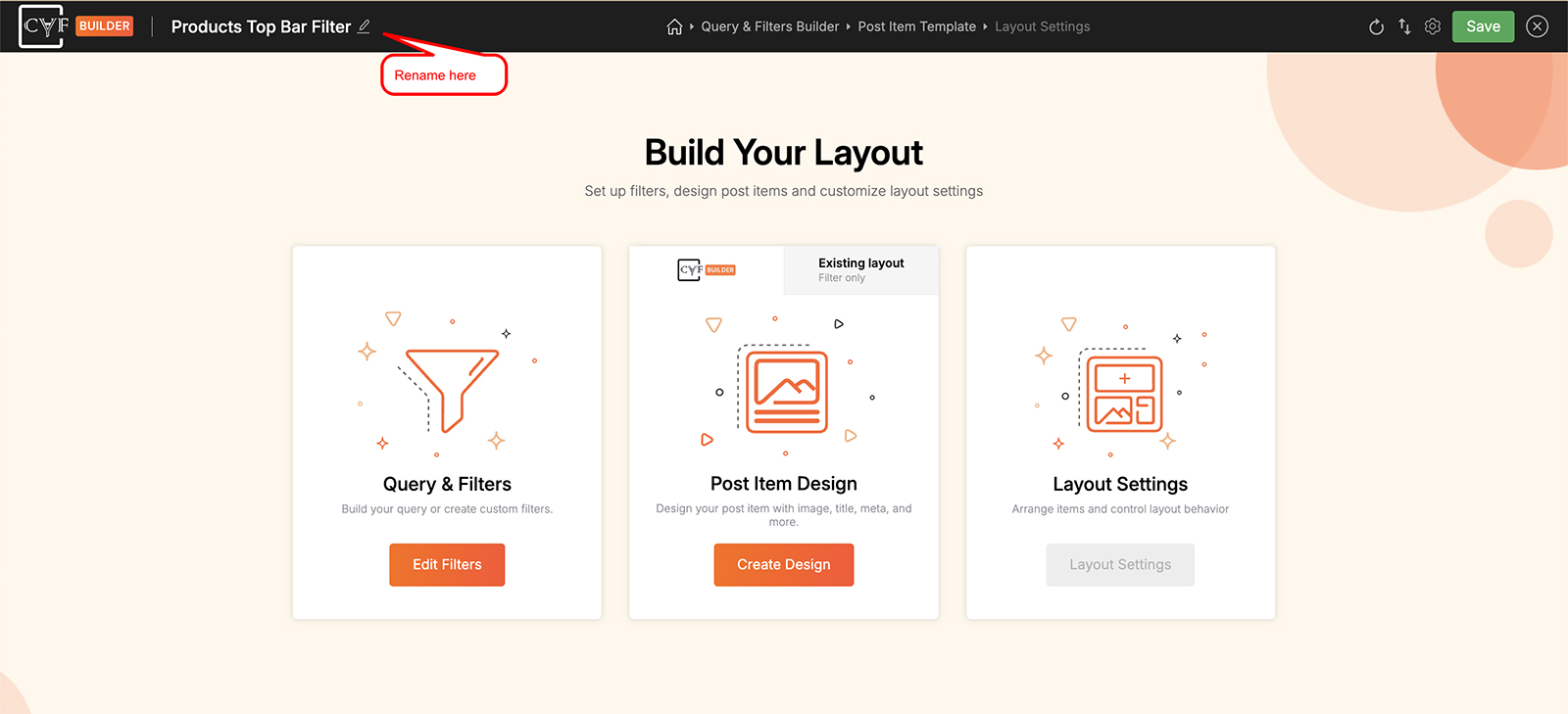Screen dimensions: 1568x714
Task: Open Query & Filters Builder breadcrumb
Action: pyautogui.click(x=770, y=26)
